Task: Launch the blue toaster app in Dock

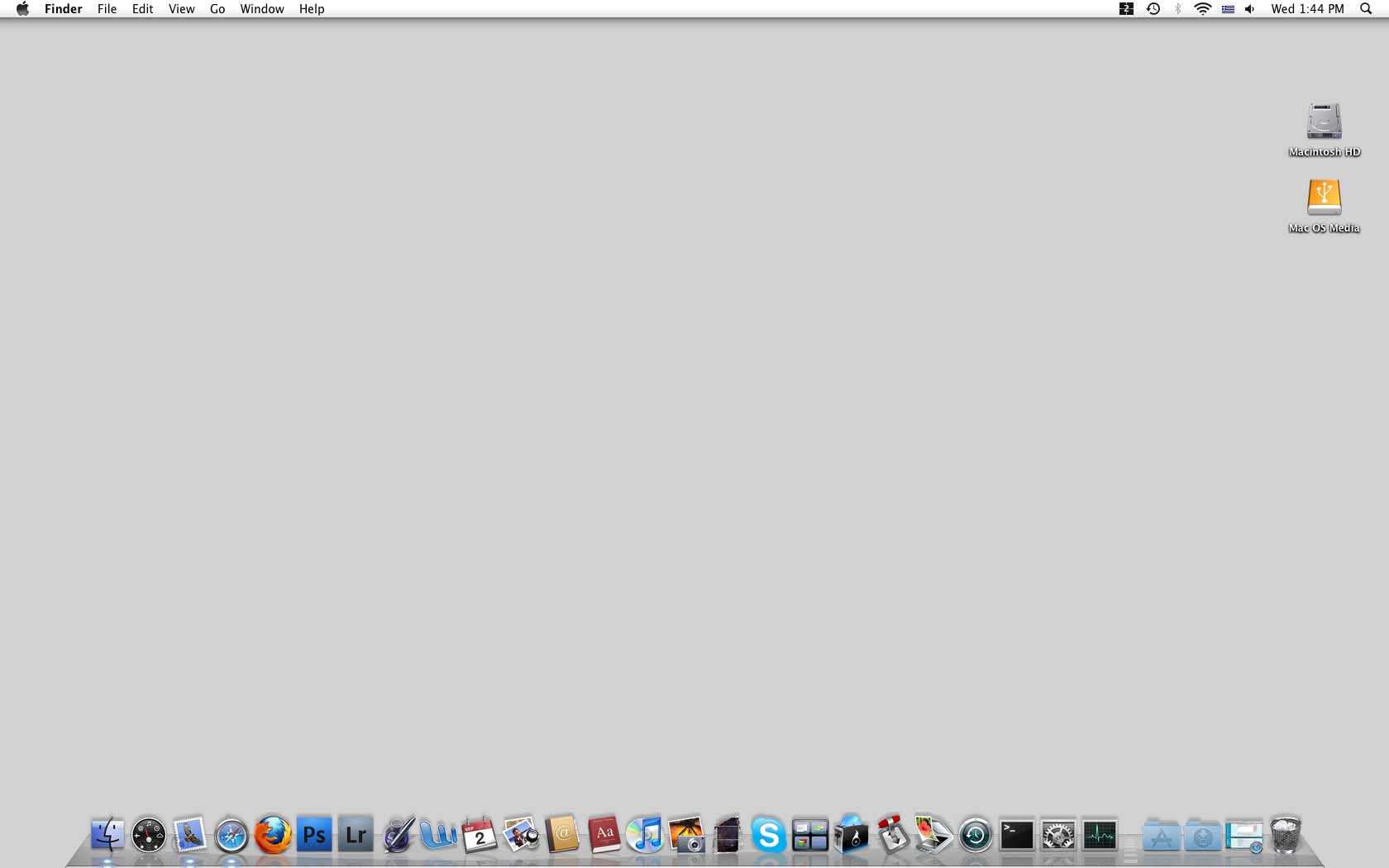Action: pyautogui.click(x=852, y=835)
